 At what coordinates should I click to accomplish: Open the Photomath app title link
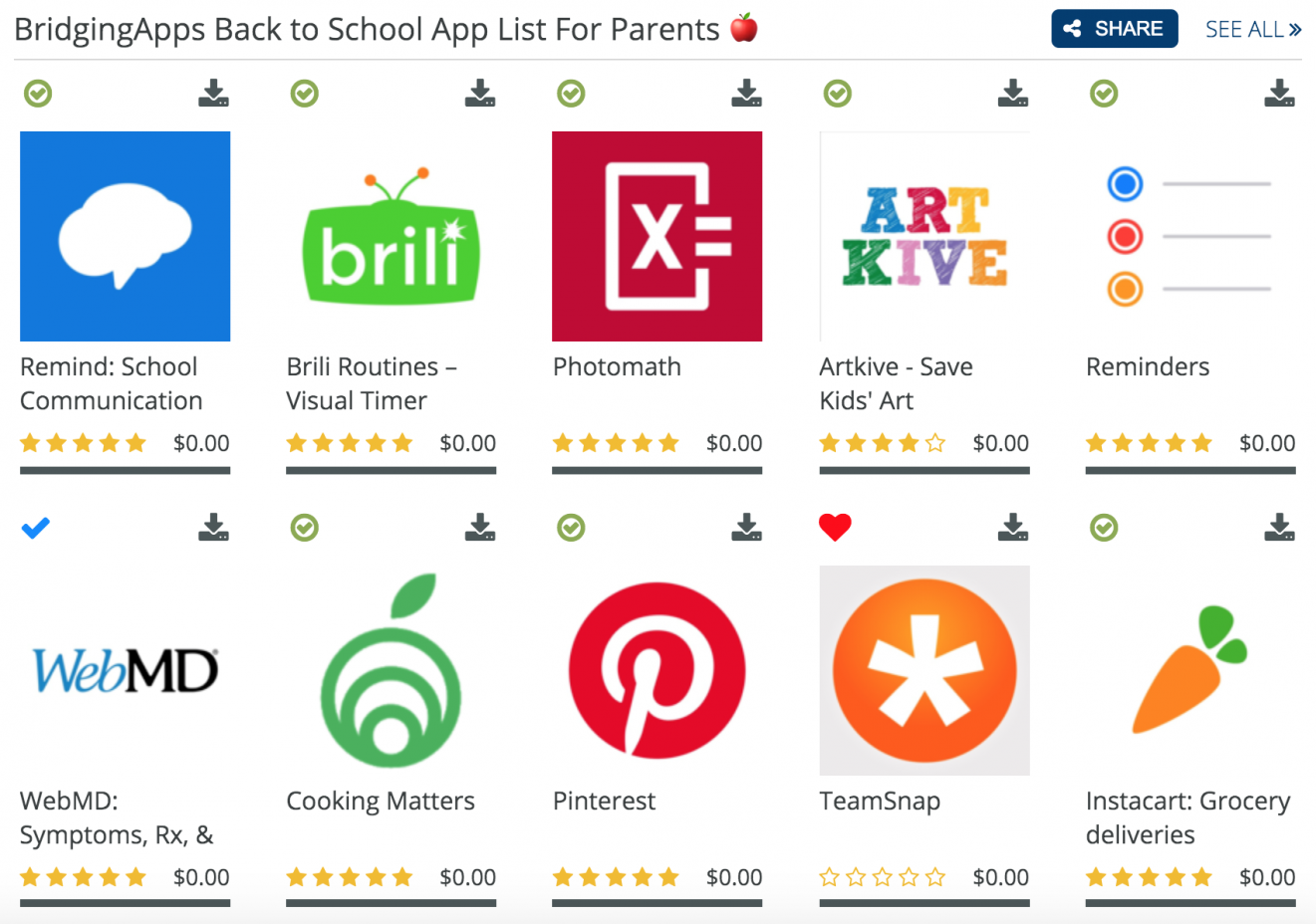[617, 366]
